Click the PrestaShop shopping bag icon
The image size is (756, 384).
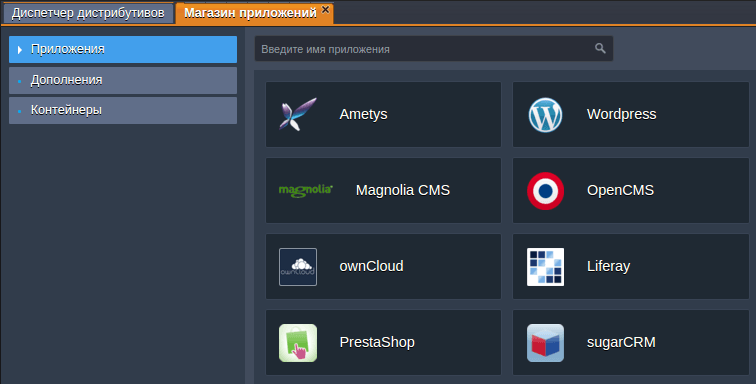point(298,343)
